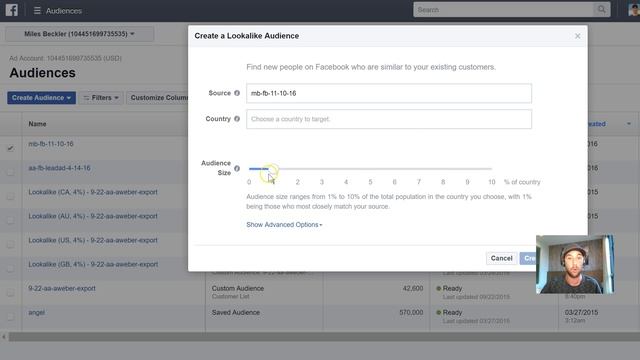This screenshot has width=640, height=360.
Task: Check the Lookalike (US, 4%) row checkbox
Action: [11, 244]
